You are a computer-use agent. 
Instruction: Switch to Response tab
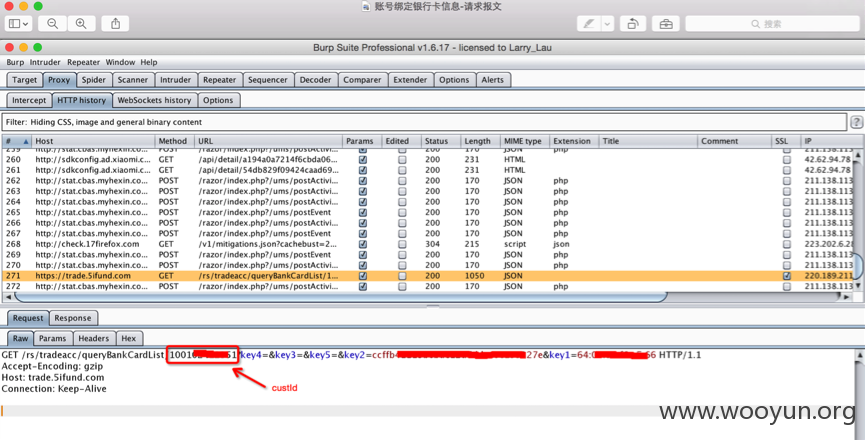click(x=72, y=318)
